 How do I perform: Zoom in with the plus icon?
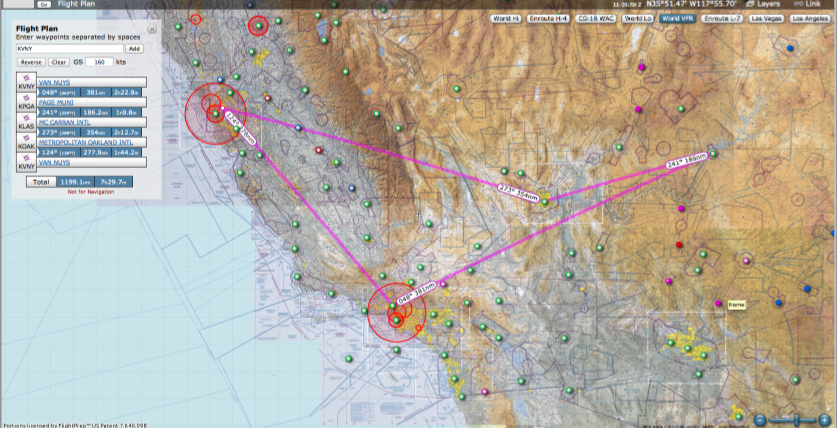825,419
